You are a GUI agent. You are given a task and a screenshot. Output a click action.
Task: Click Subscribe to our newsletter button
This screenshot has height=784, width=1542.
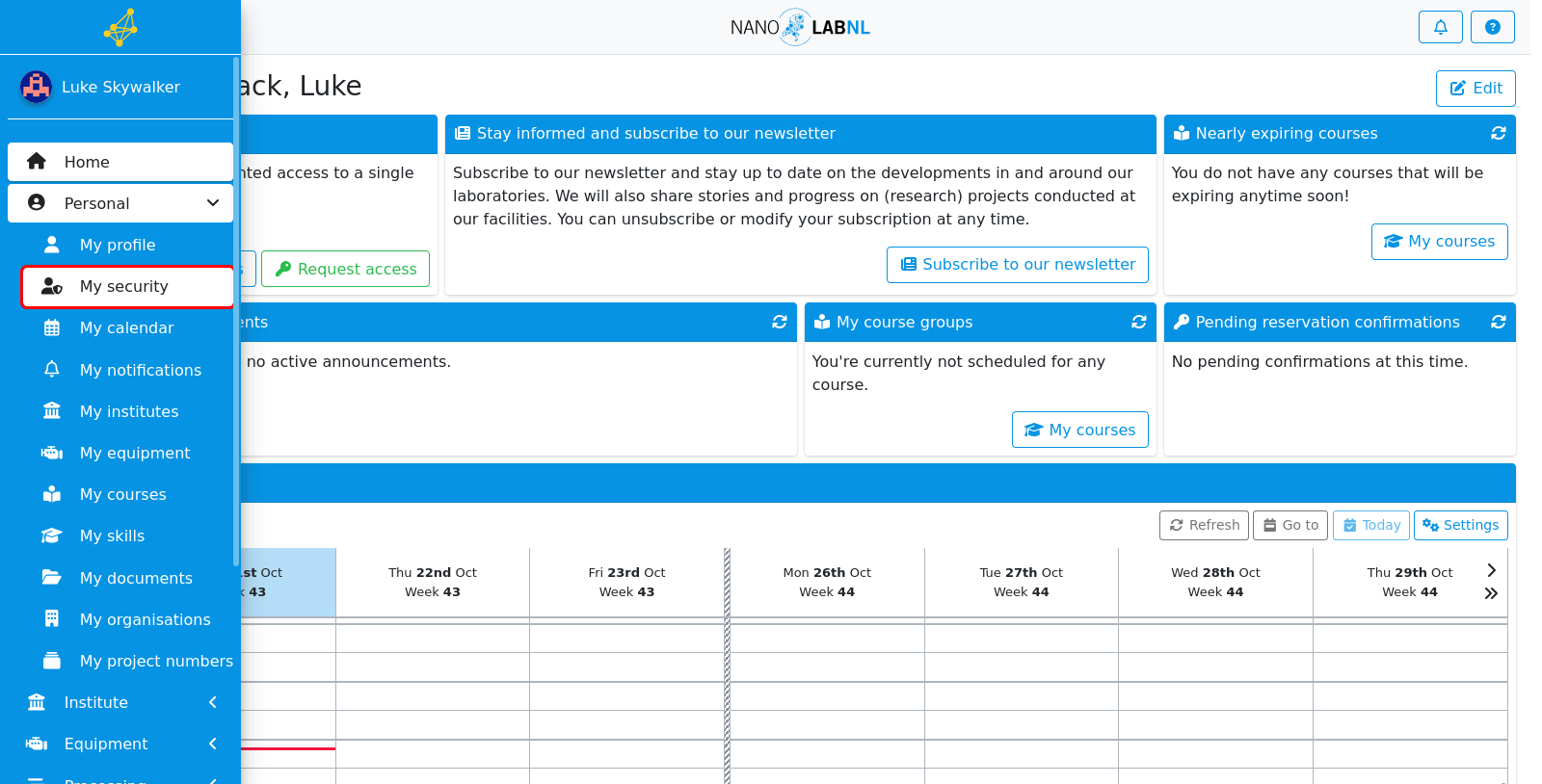[1018, 265]
